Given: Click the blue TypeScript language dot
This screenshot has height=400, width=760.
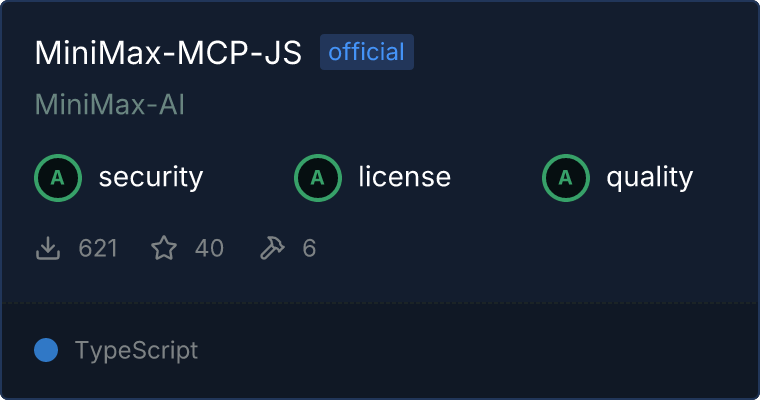Looking at the screenshot, I should [x=46, y=350].
